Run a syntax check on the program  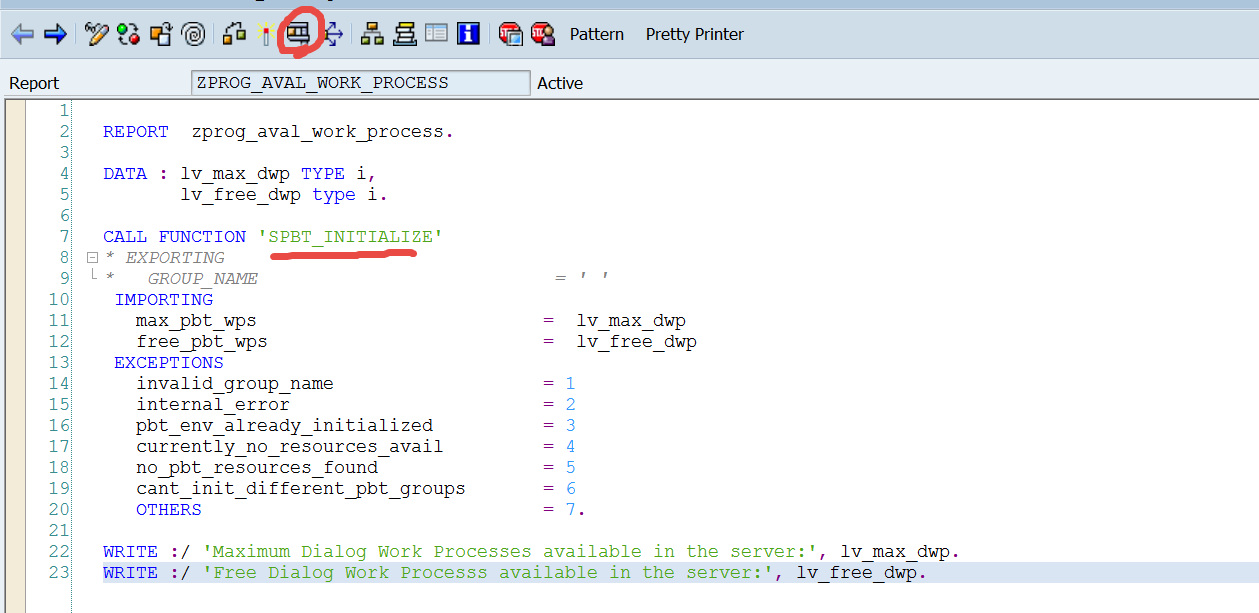point(127,33)
